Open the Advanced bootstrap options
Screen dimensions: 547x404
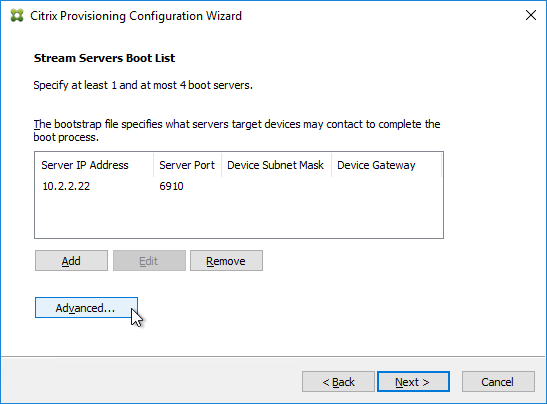[86, 308]
